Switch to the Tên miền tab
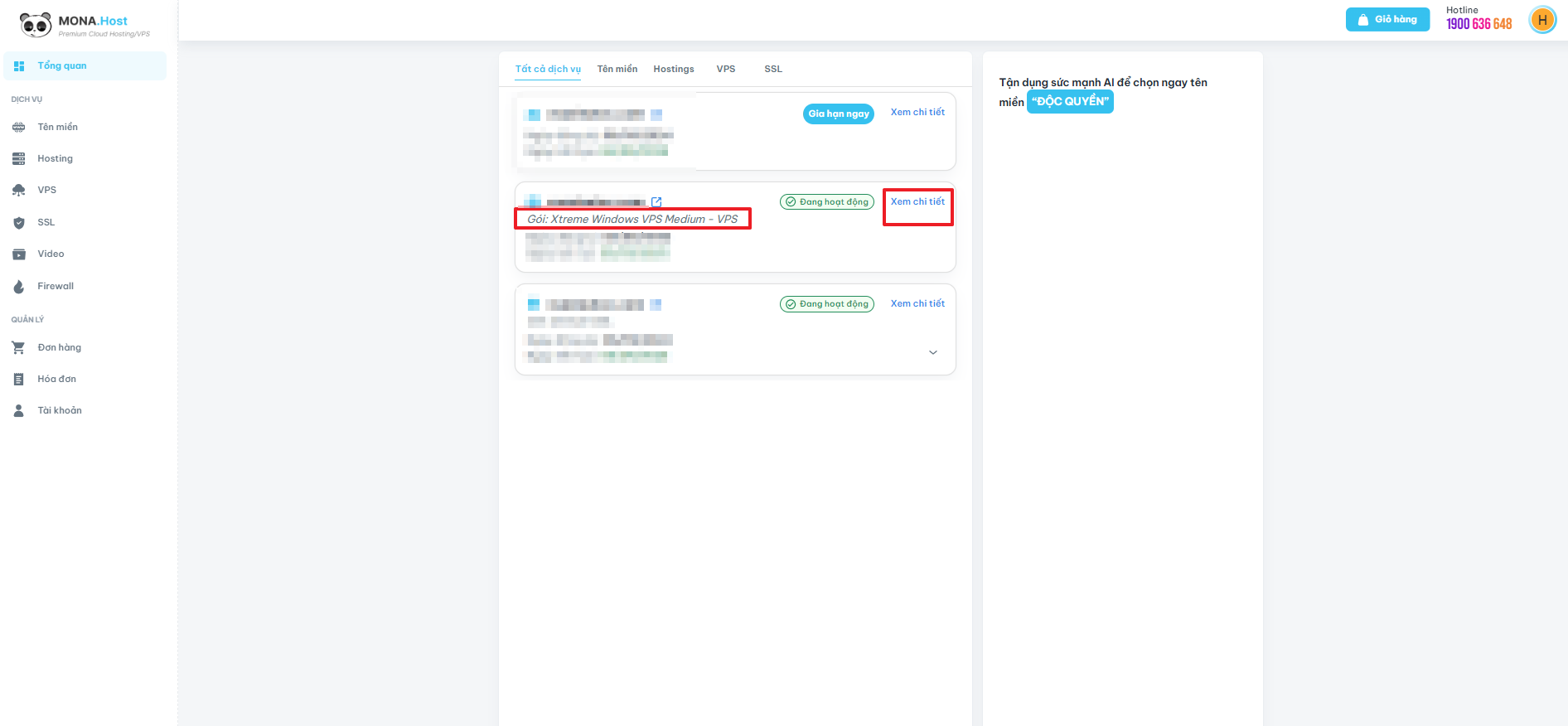The height and width of the screenshot is (726, 1568). click(x=617, y=69)
